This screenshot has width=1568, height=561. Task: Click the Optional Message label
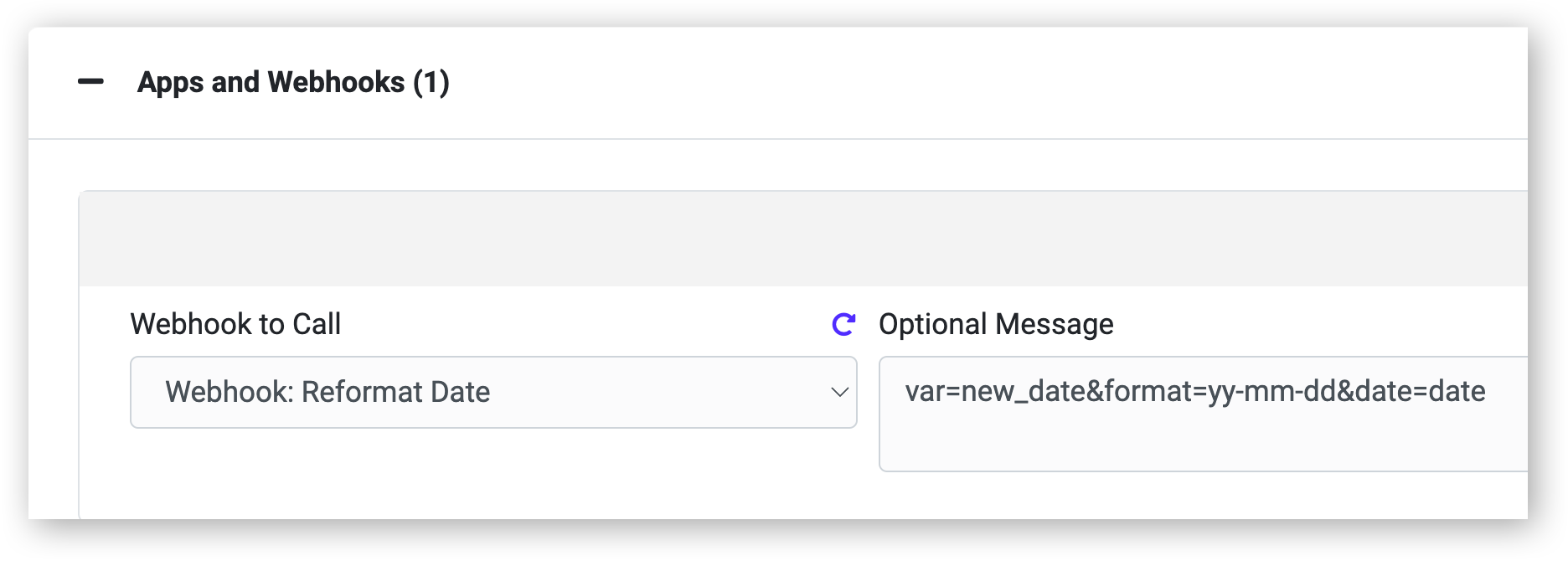(995, 324)
